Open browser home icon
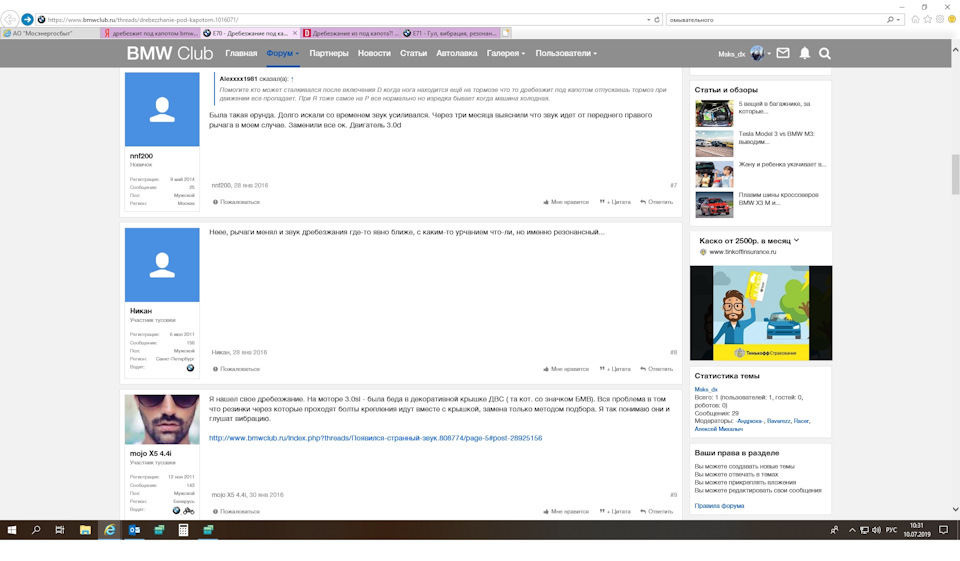960x561 pixels. coord(915,20)
